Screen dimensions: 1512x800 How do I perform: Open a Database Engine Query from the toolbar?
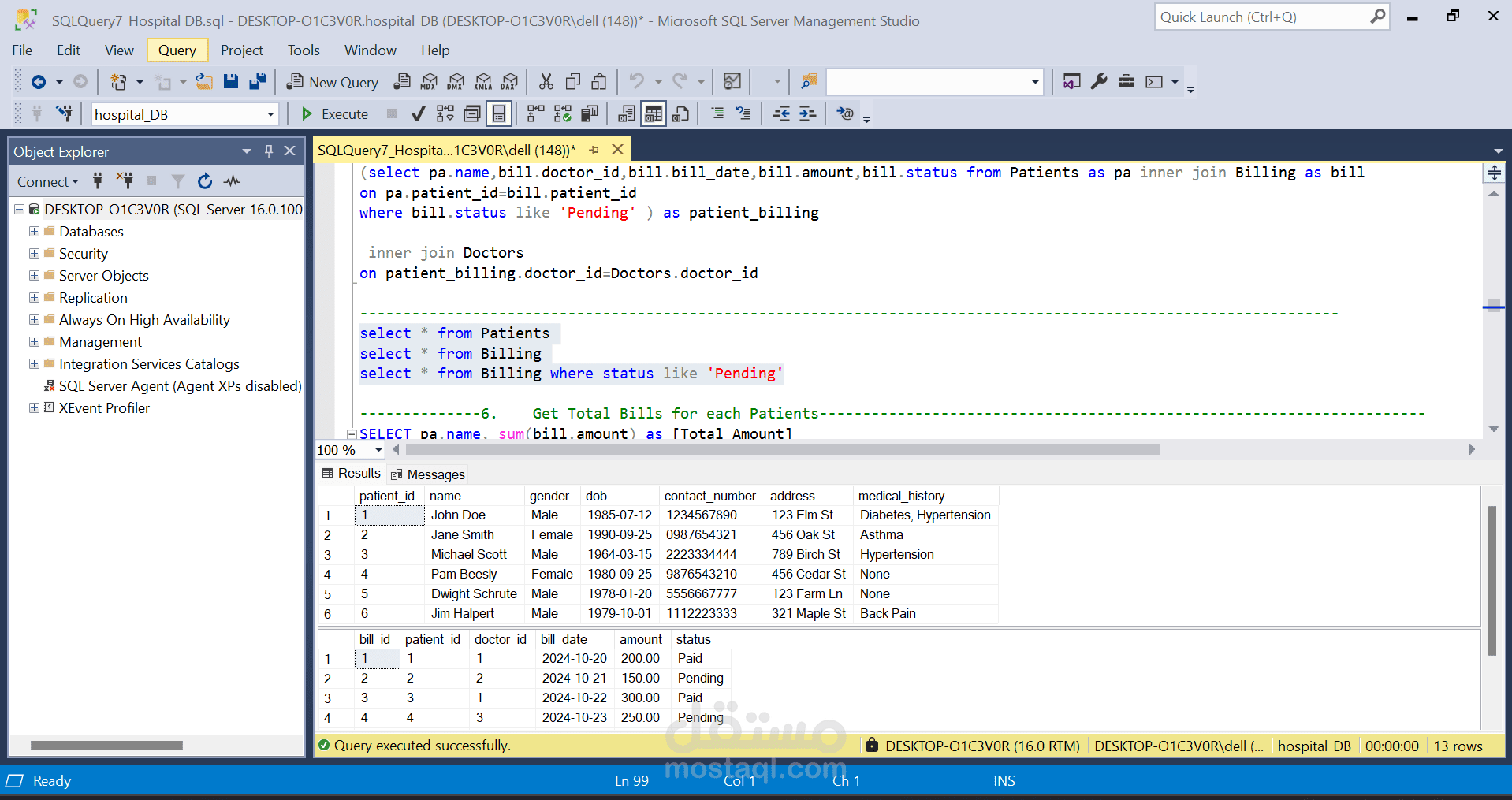[x=402, y=82]
